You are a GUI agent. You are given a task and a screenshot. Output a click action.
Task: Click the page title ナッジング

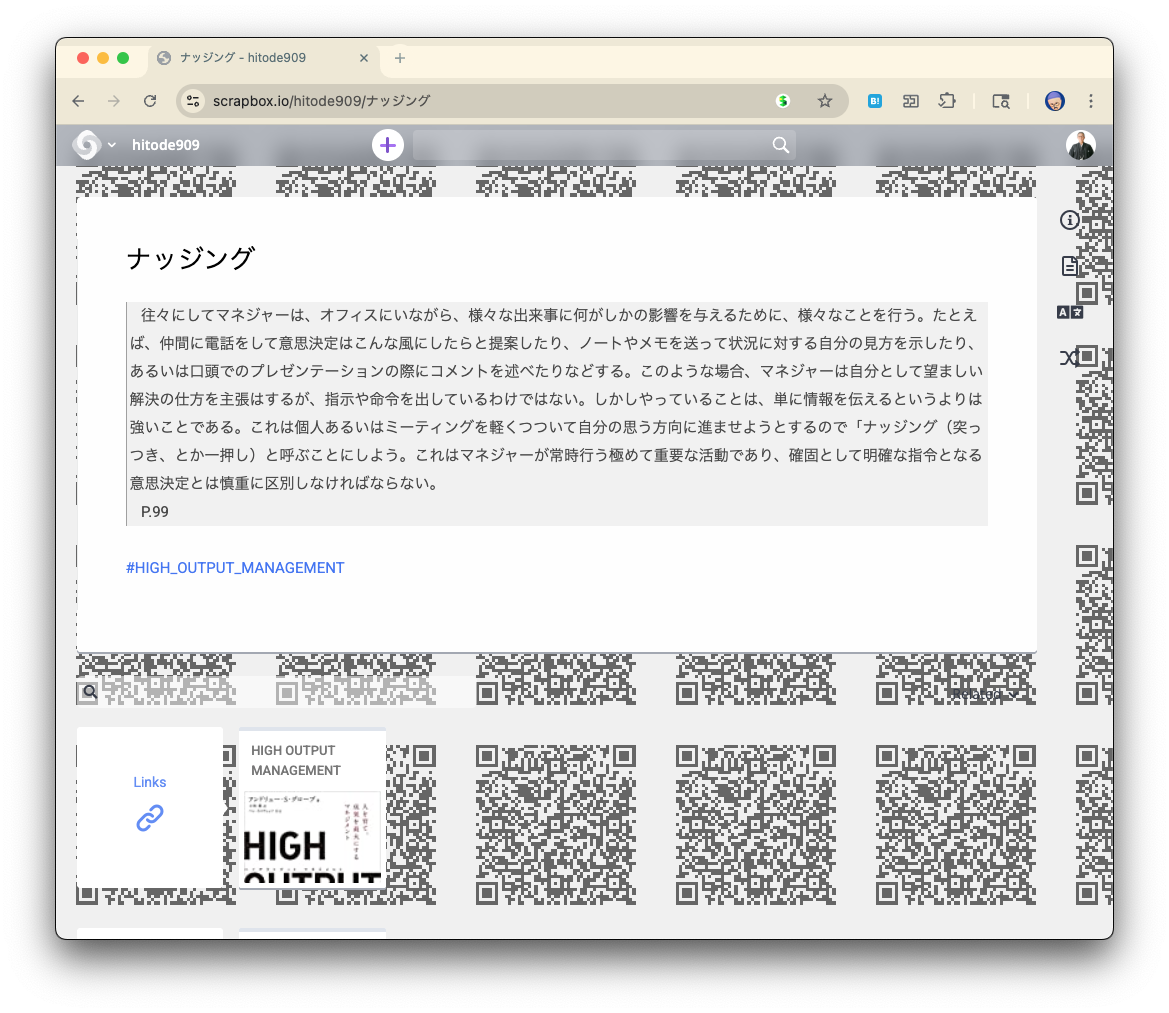coord(191,258)
